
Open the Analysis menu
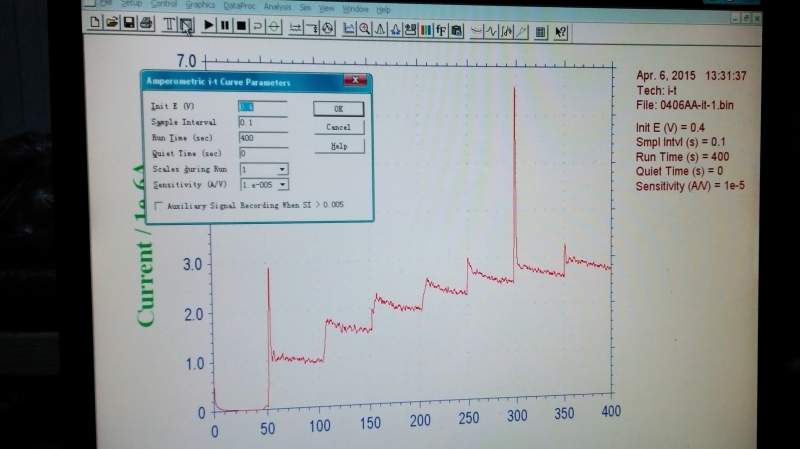[277, 7]
